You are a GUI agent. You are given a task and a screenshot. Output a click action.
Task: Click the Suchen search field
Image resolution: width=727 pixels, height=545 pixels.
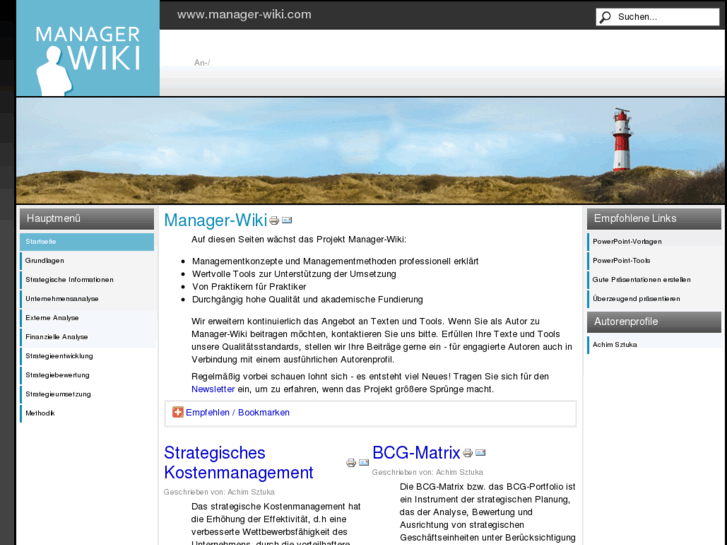coord(657,17)
